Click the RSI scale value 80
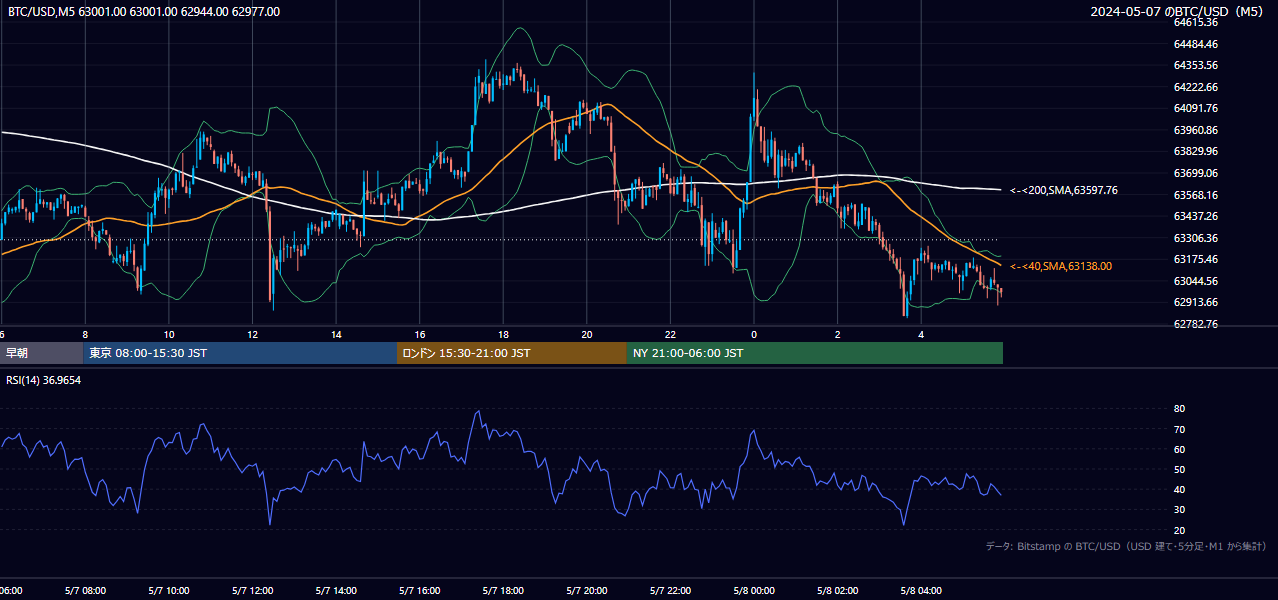This screenshot has height=600, width=1278. coord(1179,409)
